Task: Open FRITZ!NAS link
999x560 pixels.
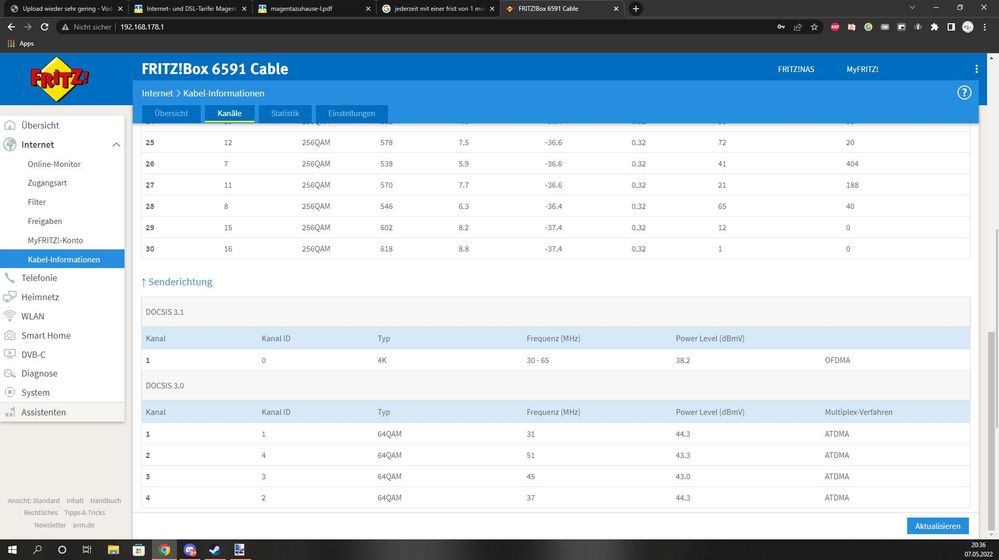Action: coord(796,69)
